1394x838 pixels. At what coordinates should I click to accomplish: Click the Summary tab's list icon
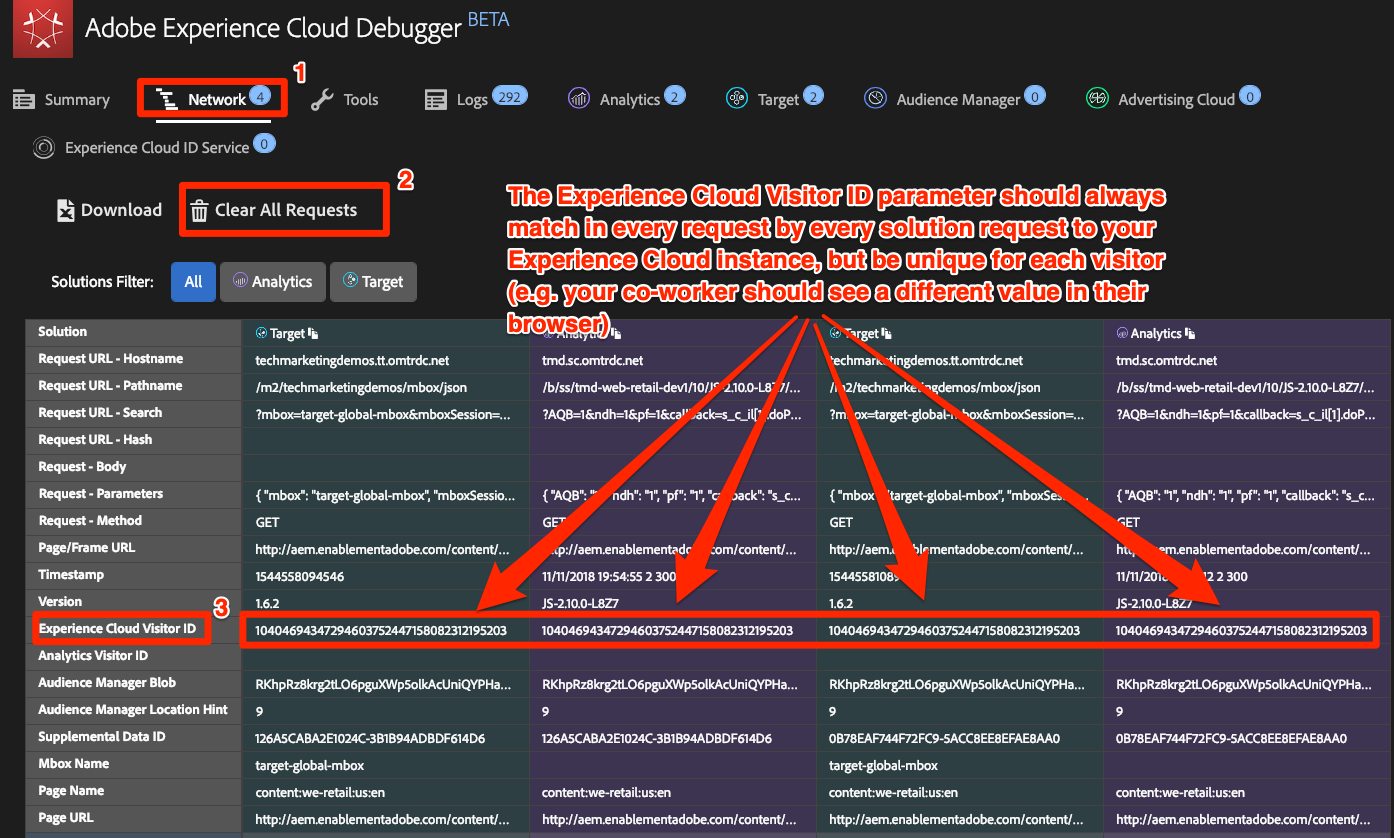(x=24, y=99)
